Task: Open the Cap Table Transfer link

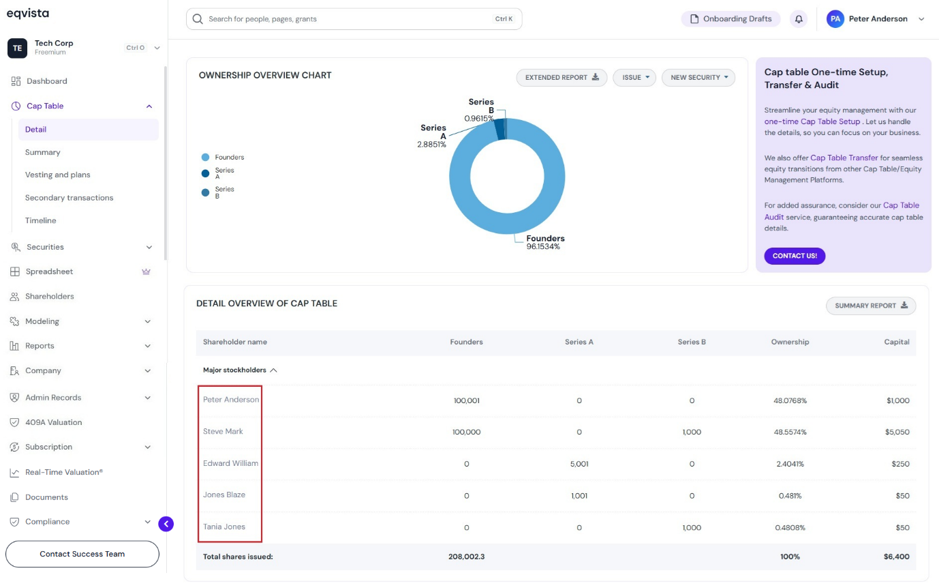Action: (844, 158)
